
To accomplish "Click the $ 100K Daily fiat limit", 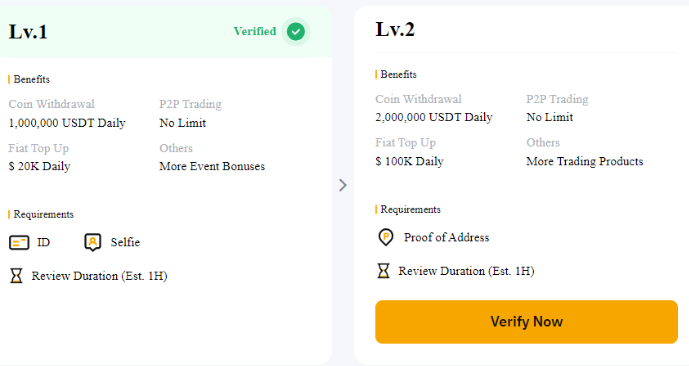I will 410,161.
